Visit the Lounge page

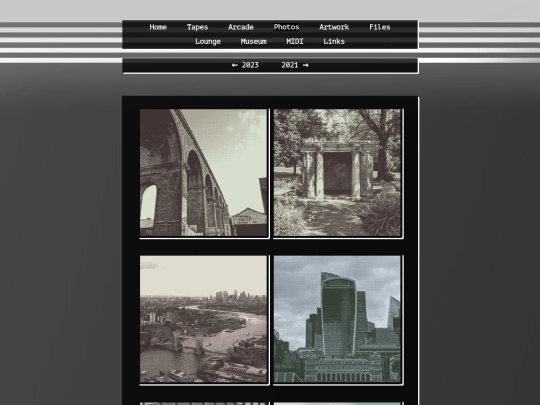point(208,42)
